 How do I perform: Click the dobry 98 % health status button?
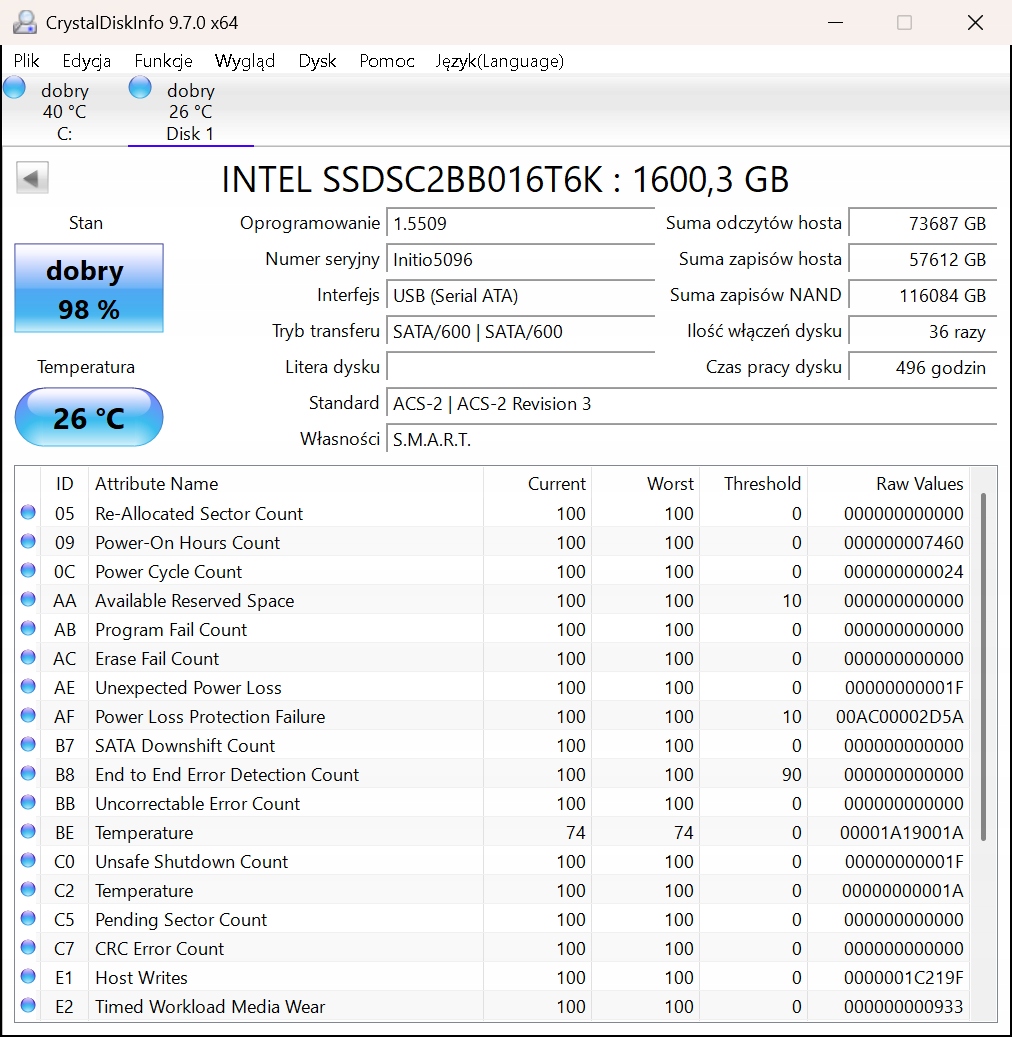pyautogui.click(x=88, y=288)
